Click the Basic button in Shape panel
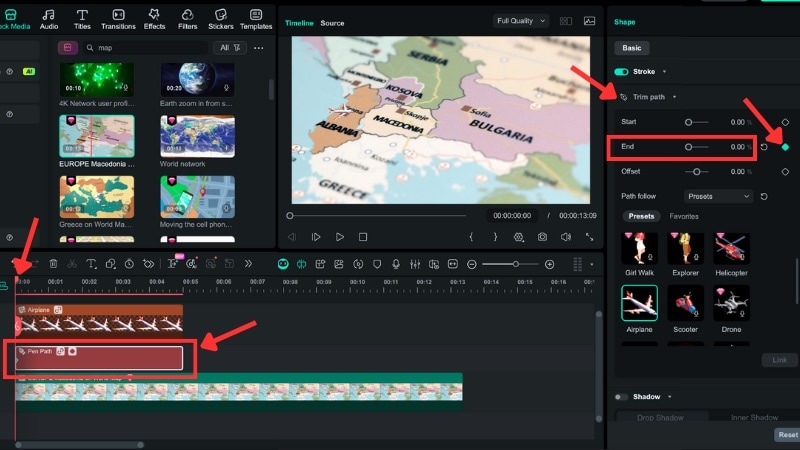This screenshot has width=800, height=450. (631, 48)
